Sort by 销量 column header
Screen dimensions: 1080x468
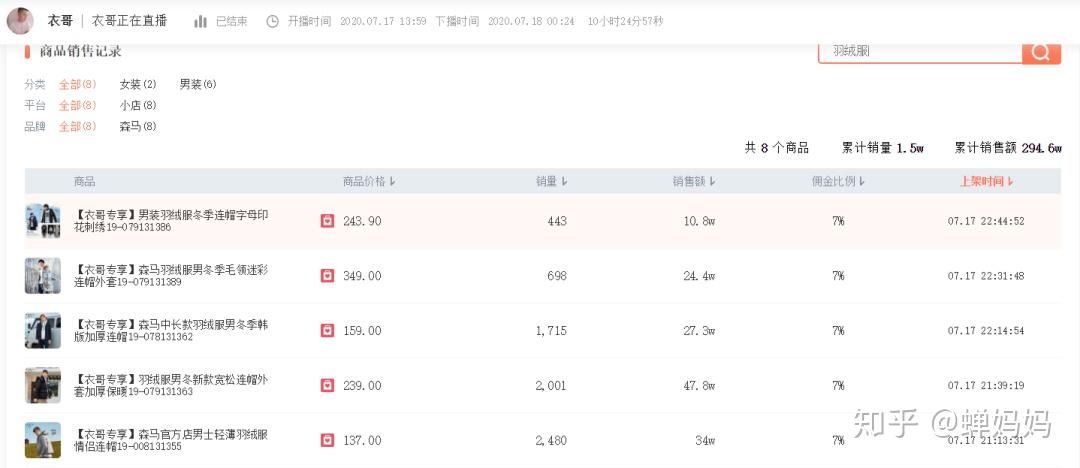(551, 182)
